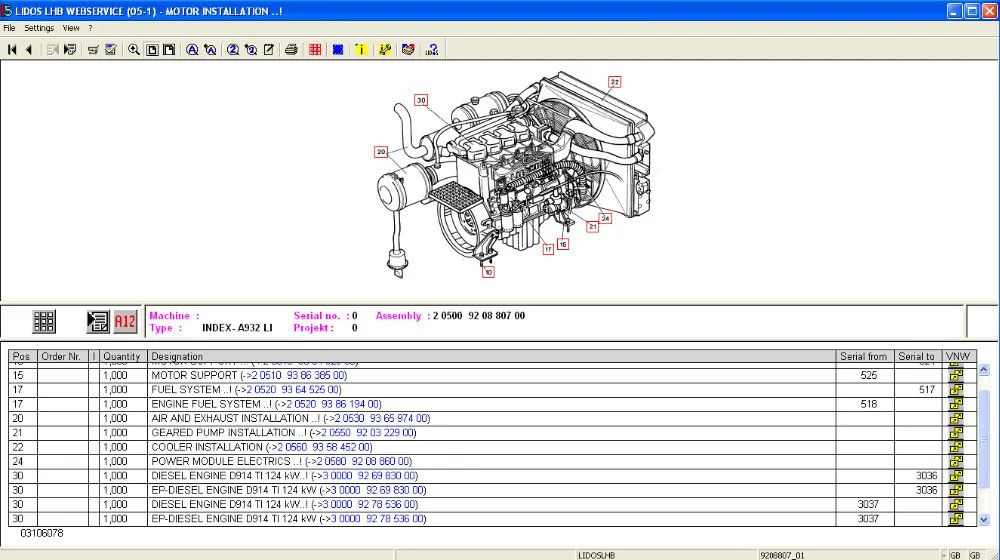Click callout 24 on the engine diagram
1000x560 pixels.
click(x=605, y=218)
